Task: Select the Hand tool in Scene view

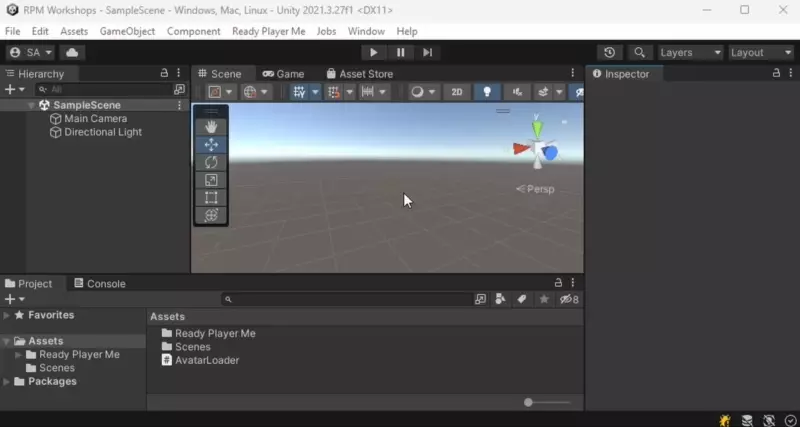Action: (211, 127)
